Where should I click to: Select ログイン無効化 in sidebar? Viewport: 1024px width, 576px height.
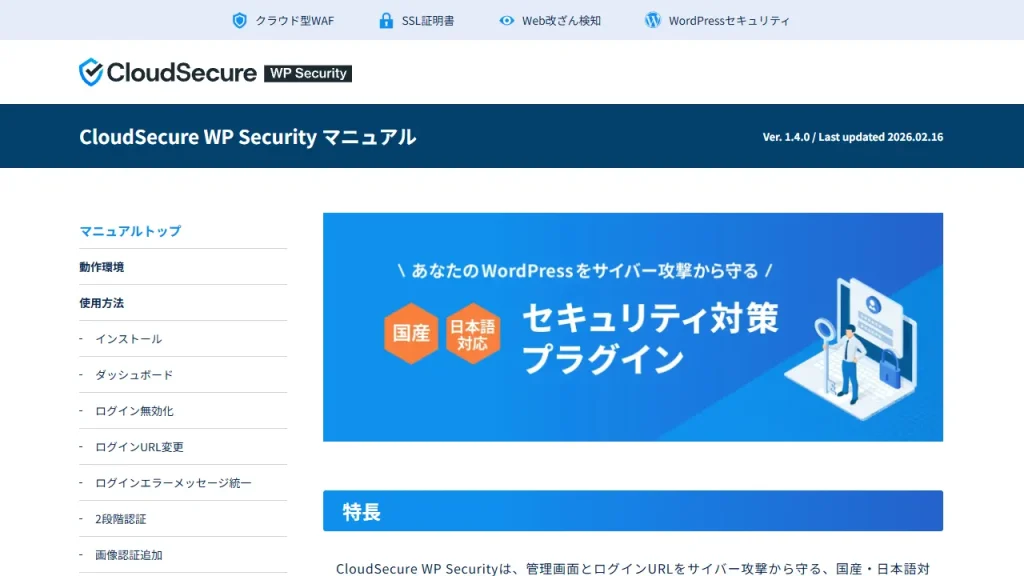pos(134,411)
